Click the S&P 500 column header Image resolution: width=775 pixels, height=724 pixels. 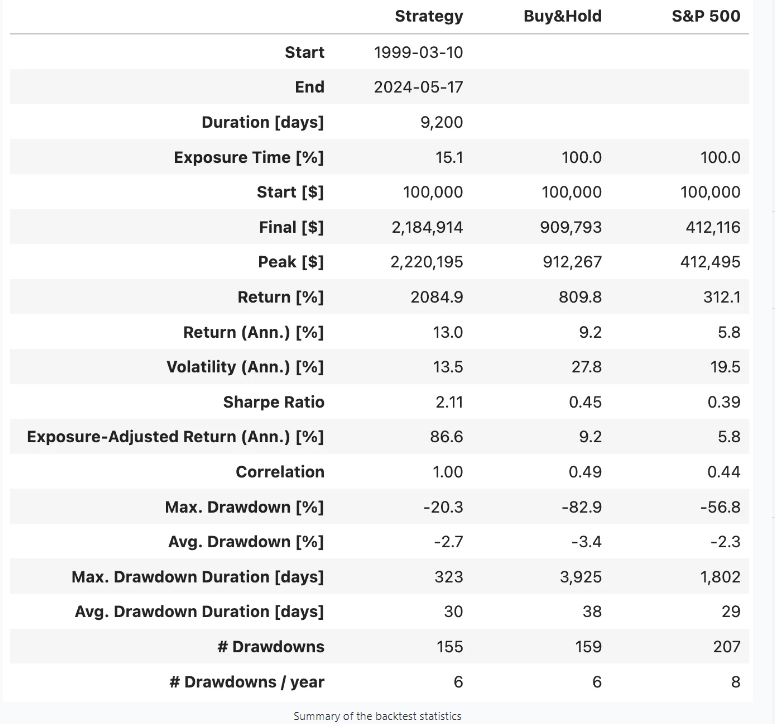[x=707, y=16]
